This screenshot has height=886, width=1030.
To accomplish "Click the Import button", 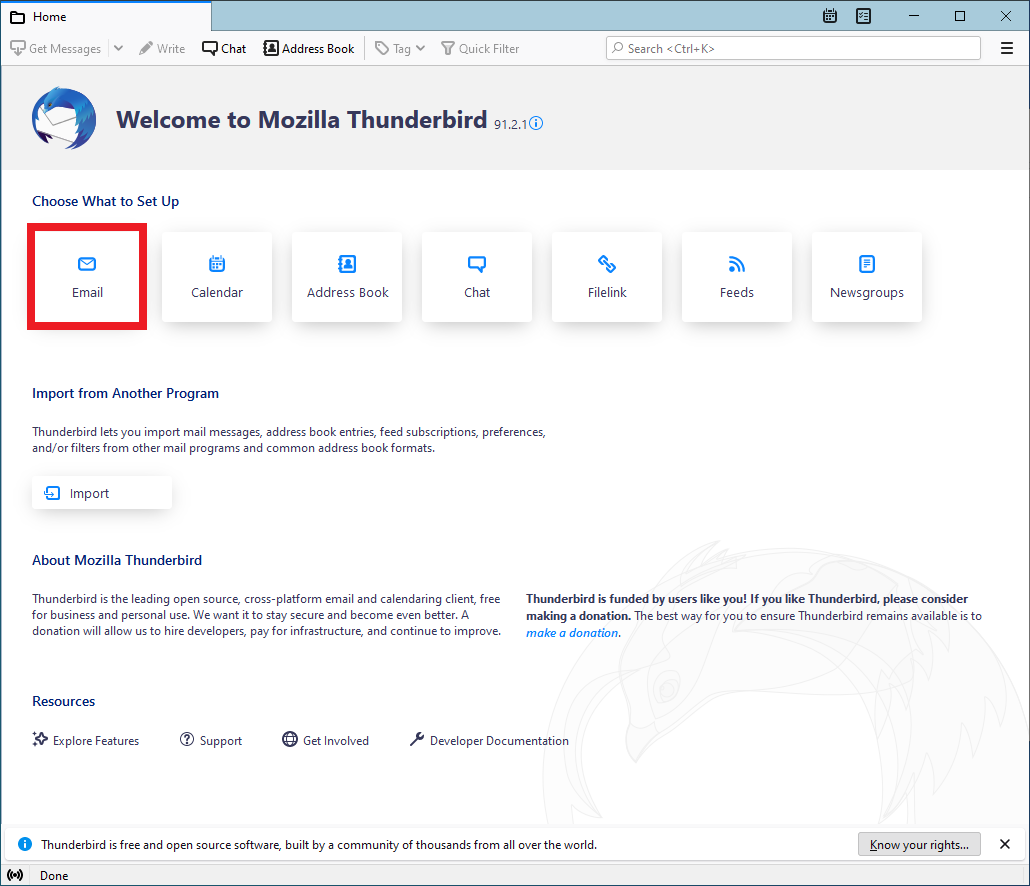I will [102, 493].
